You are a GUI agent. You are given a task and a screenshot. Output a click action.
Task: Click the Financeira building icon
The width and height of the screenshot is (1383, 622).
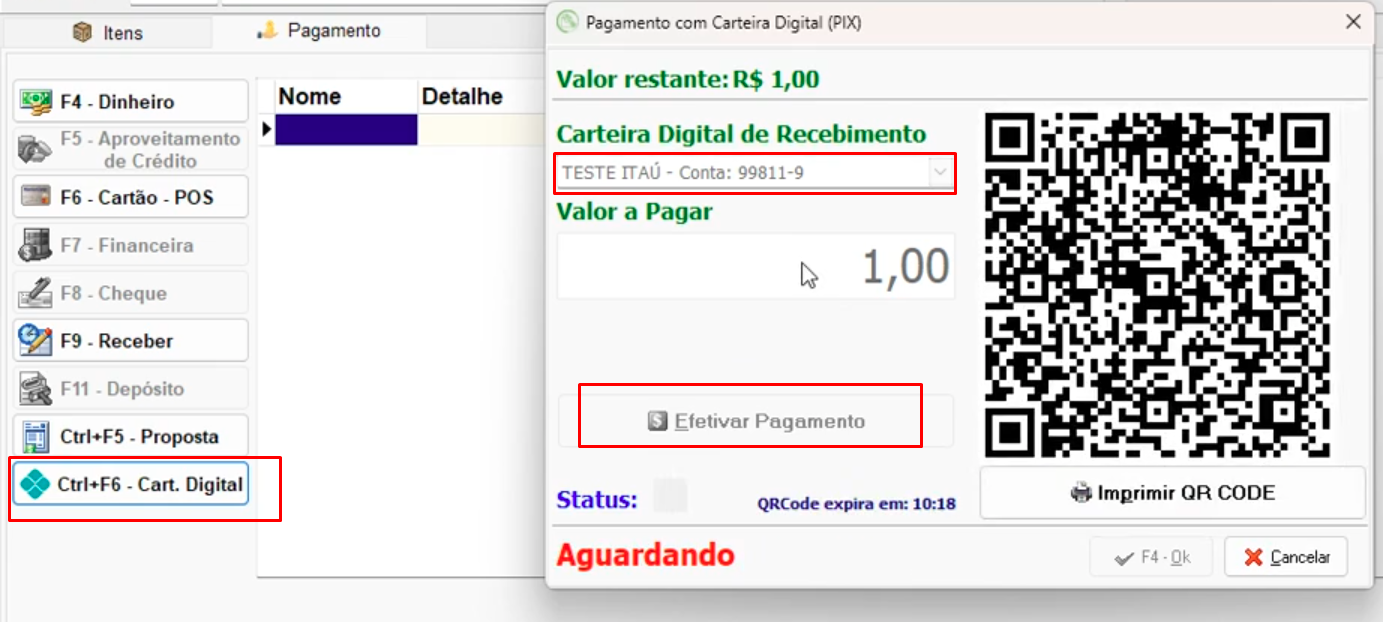coord(36,245)
